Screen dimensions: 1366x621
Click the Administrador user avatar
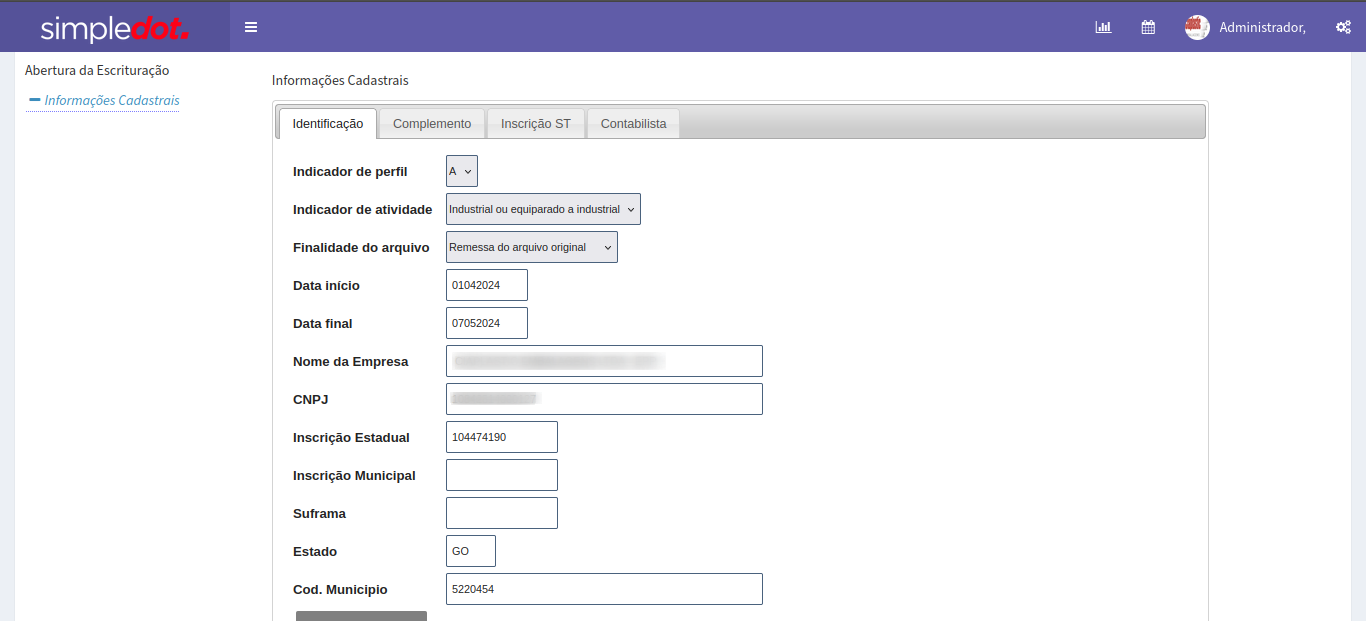pos(1197,27)
